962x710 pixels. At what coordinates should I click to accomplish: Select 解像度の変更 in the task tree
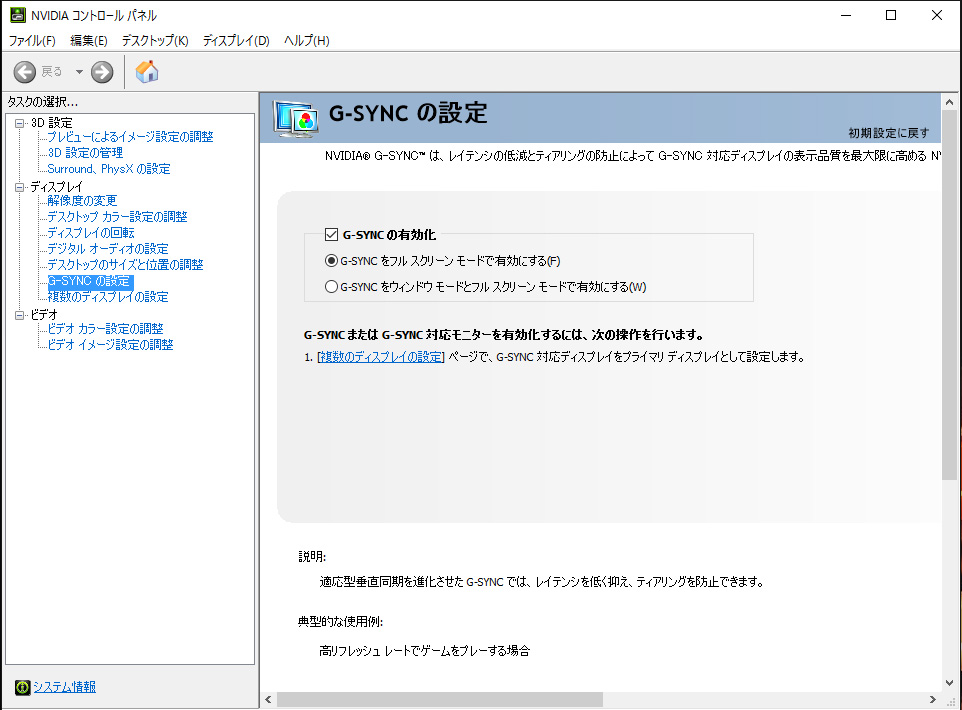[x=82, y=201]
